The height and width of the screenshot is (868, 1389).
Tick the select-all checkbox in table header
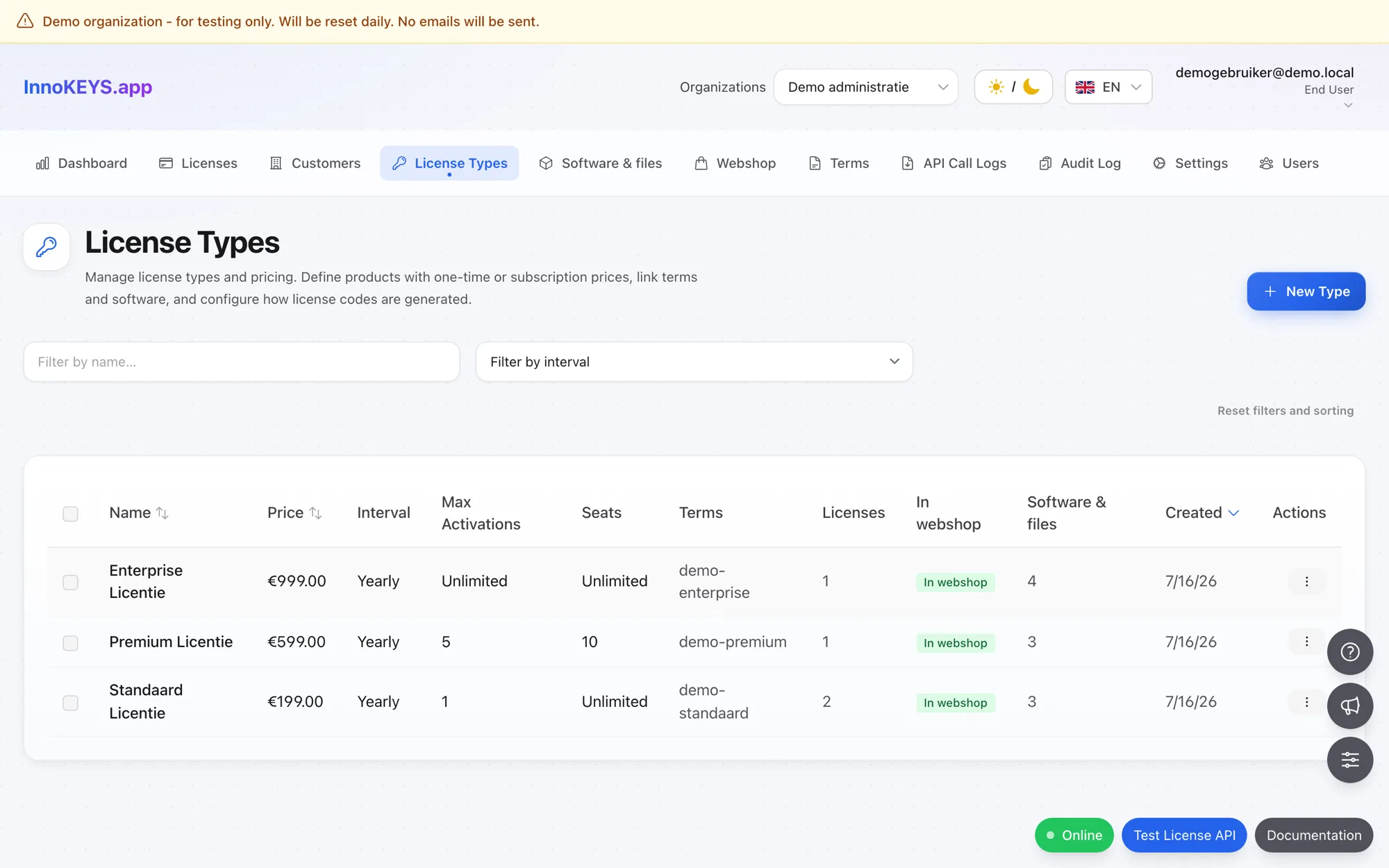(70, 514)
